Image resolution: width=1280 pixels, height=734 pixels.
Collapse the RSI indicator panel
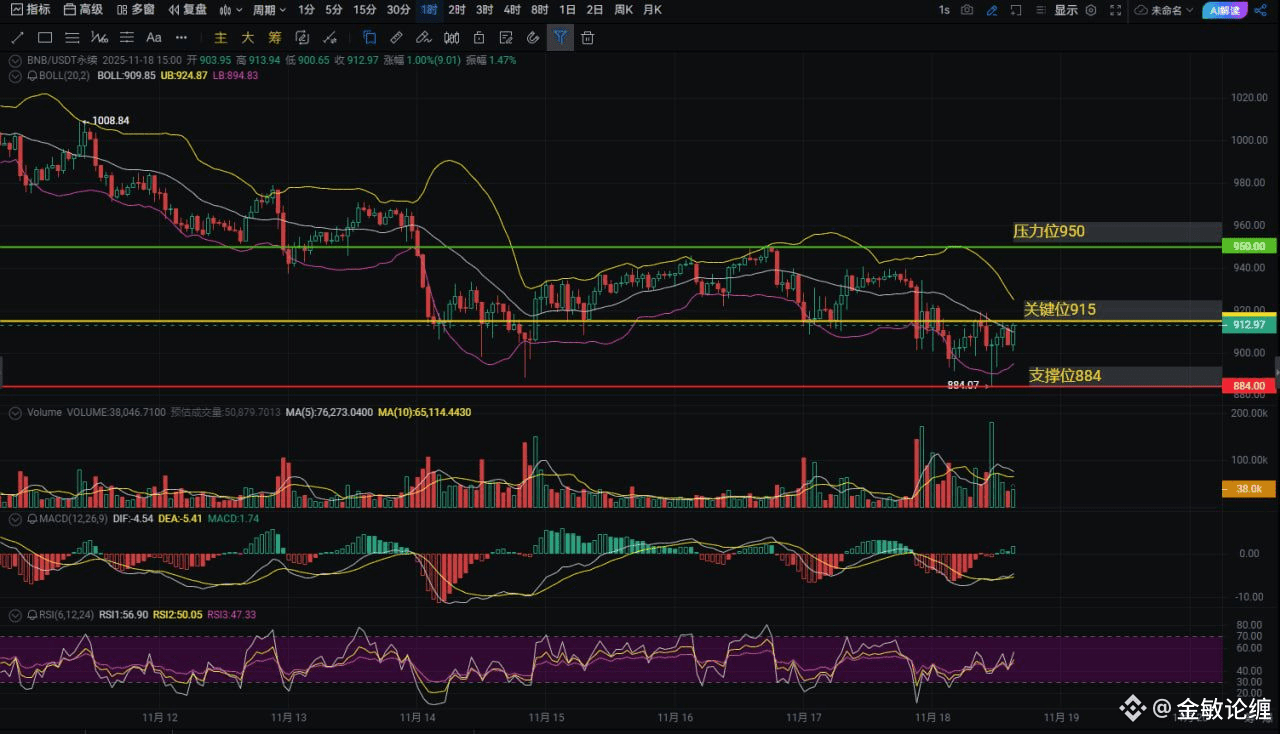[x=14, y=615]
